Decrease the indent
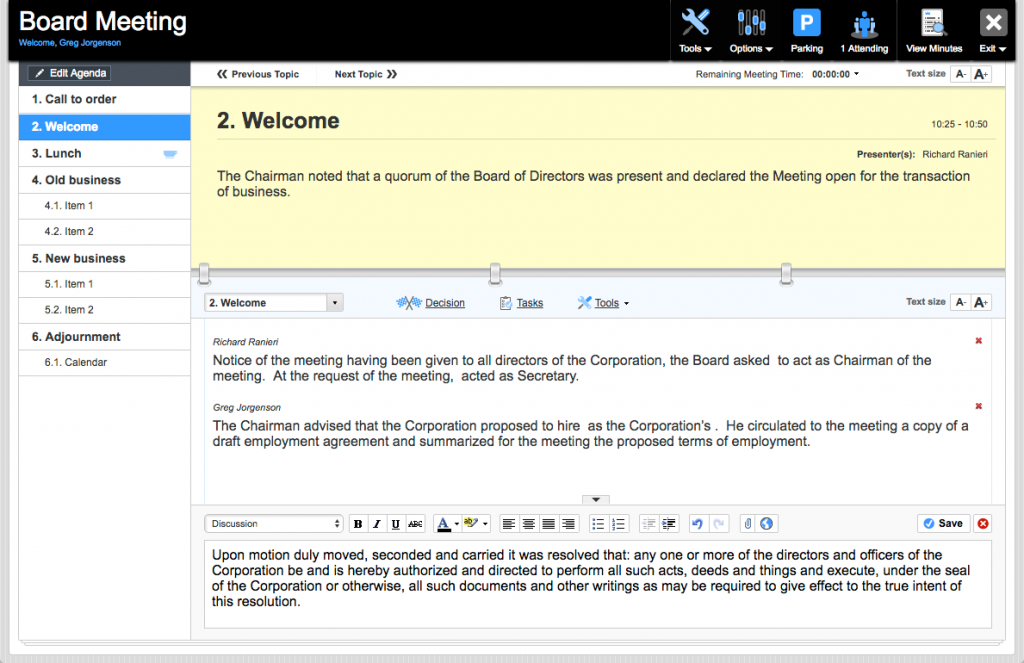The height and width of the screenshot is (663, 1024). (x=648, y=524)
